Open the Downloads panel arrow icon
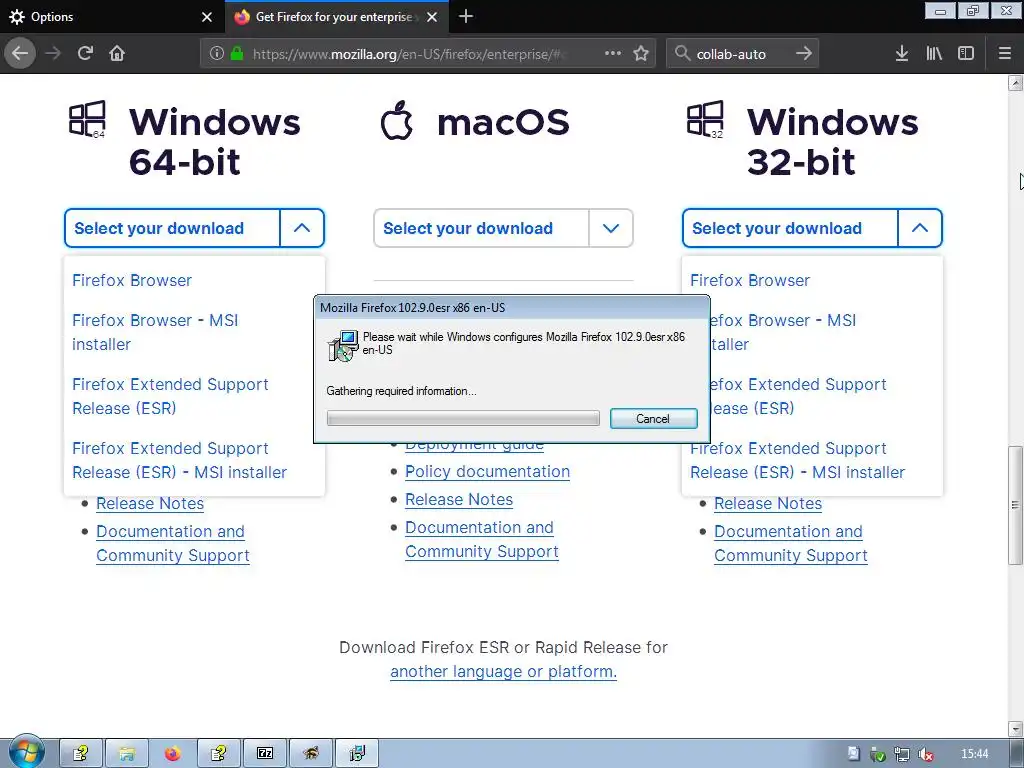1024x768 pixels. (x=902, y=53)
